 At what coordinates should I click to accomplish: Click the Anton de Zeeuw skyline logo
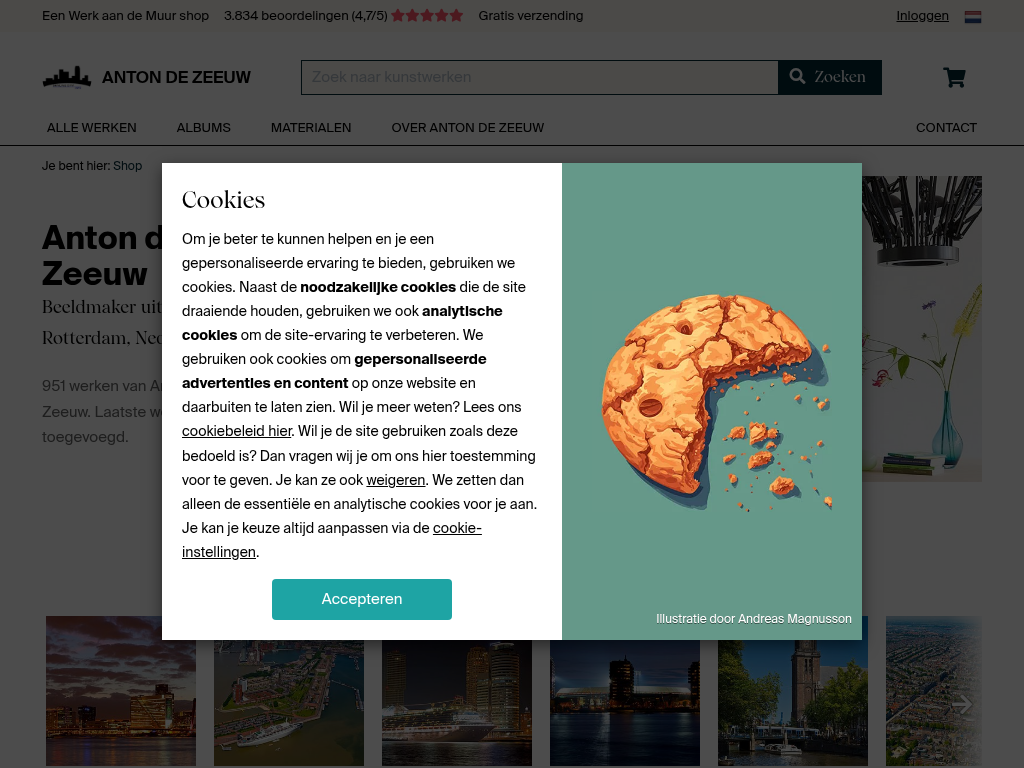coord(67,77)
